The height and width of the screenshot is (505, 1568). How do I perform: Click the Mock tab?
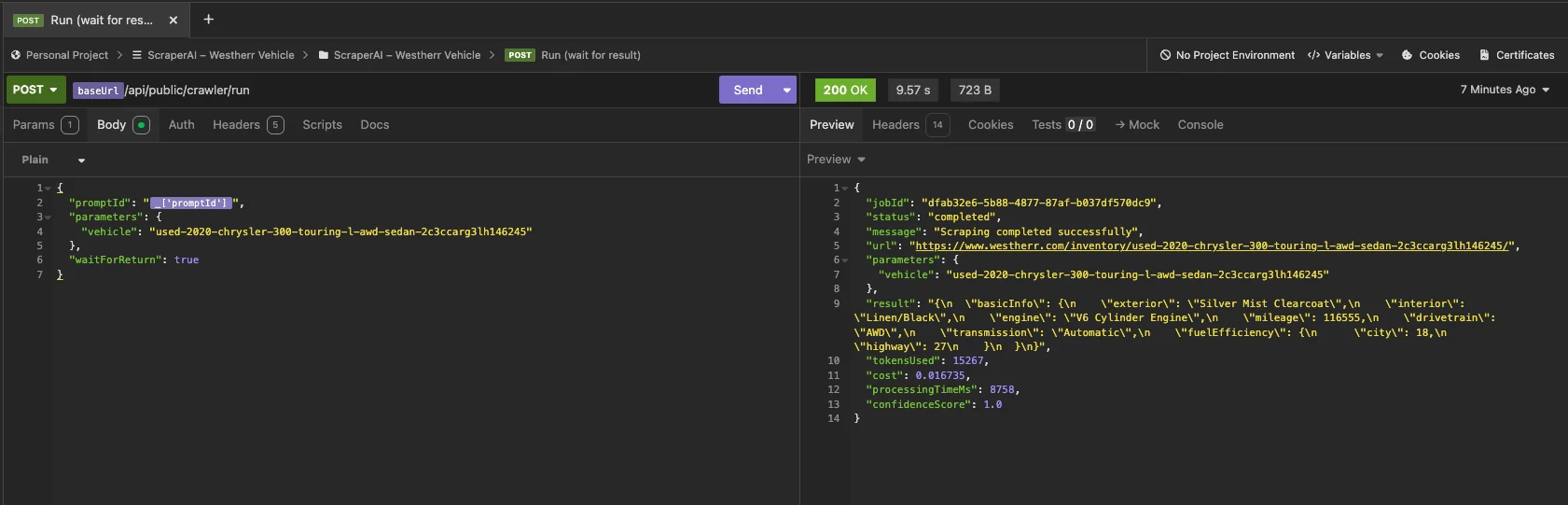[1137, 125]
